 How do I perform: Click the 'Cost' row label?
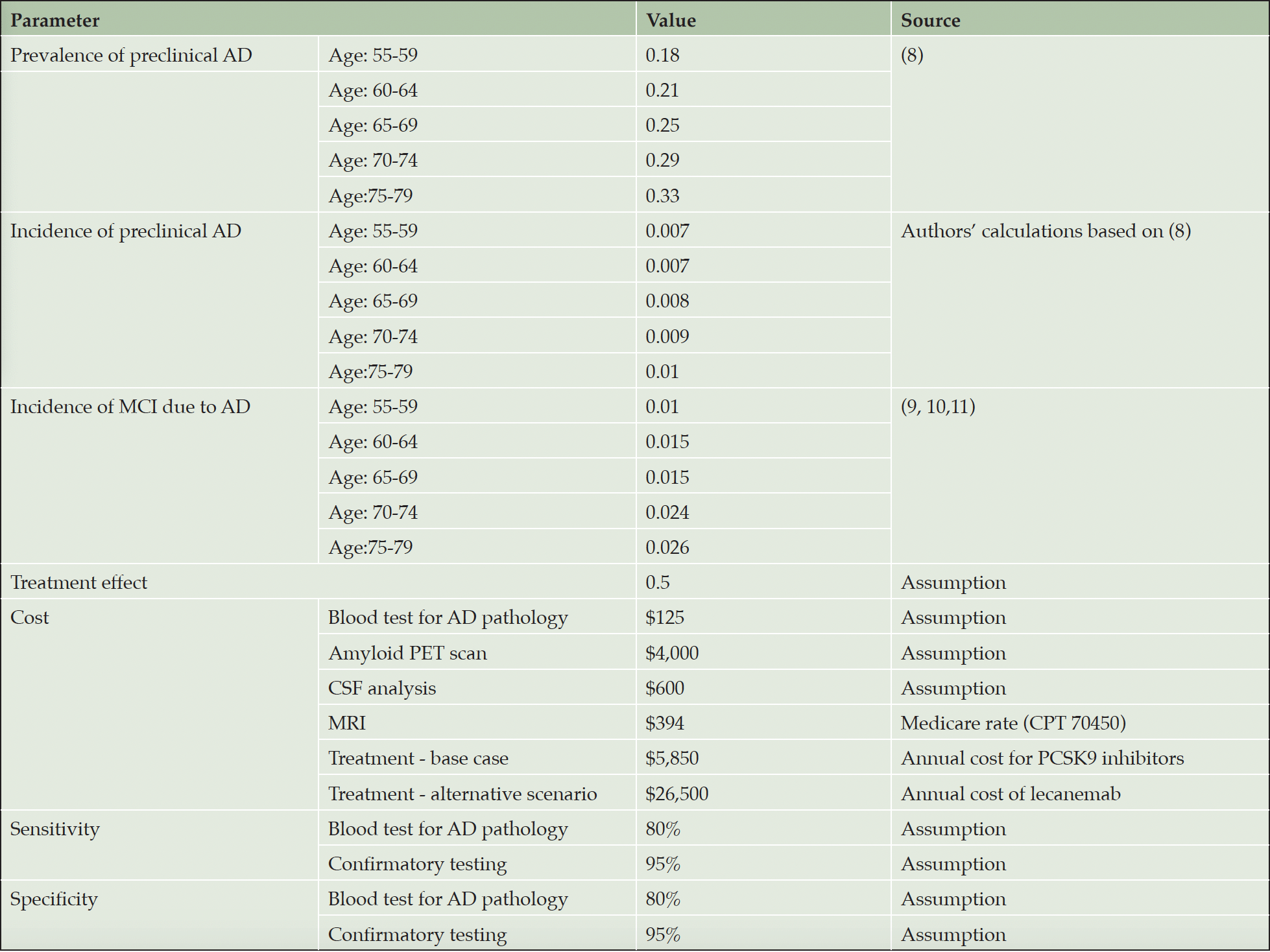(x=29, y=618)
